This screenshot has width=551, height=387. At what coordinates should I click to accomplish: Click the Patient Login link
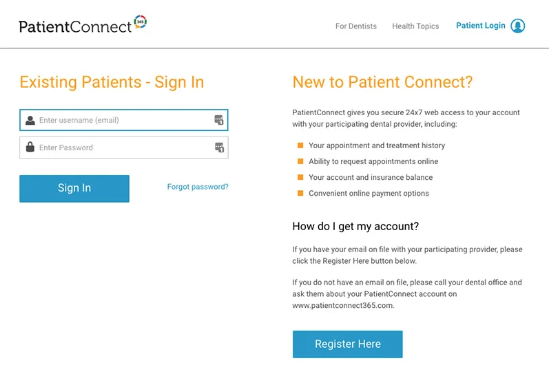480,25
